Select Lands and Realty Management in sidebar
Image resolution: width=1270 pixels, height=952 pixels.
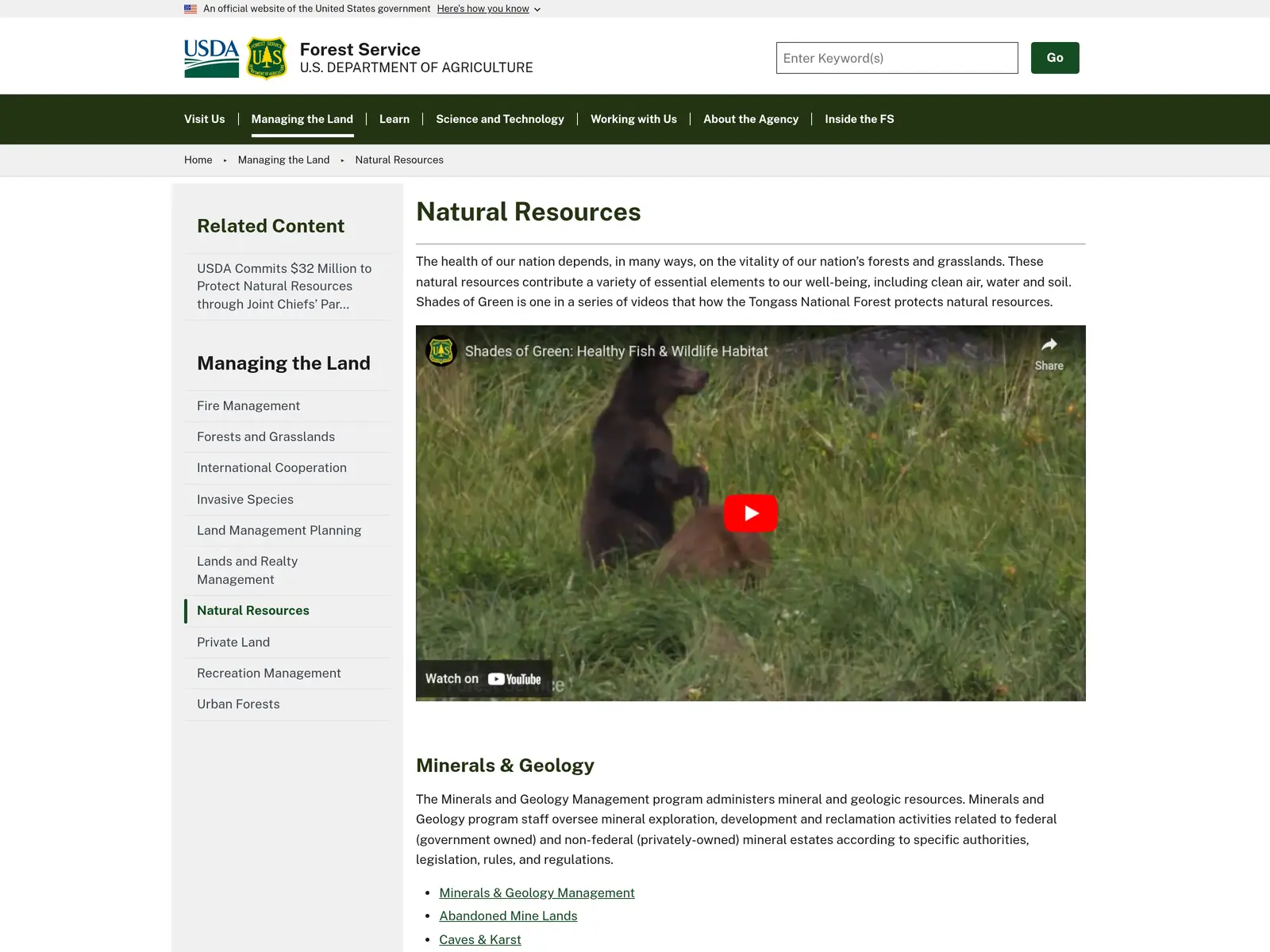pyautogui.click(x=287, y=570)
